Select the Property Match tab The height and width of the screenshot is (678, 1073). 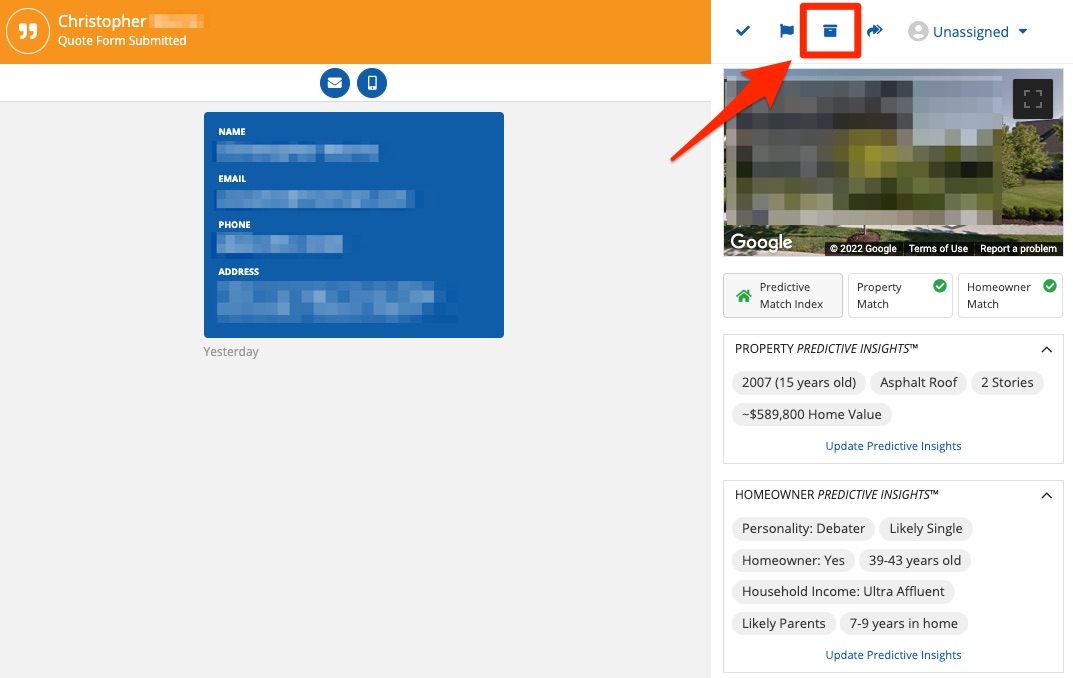coord(899,295)
